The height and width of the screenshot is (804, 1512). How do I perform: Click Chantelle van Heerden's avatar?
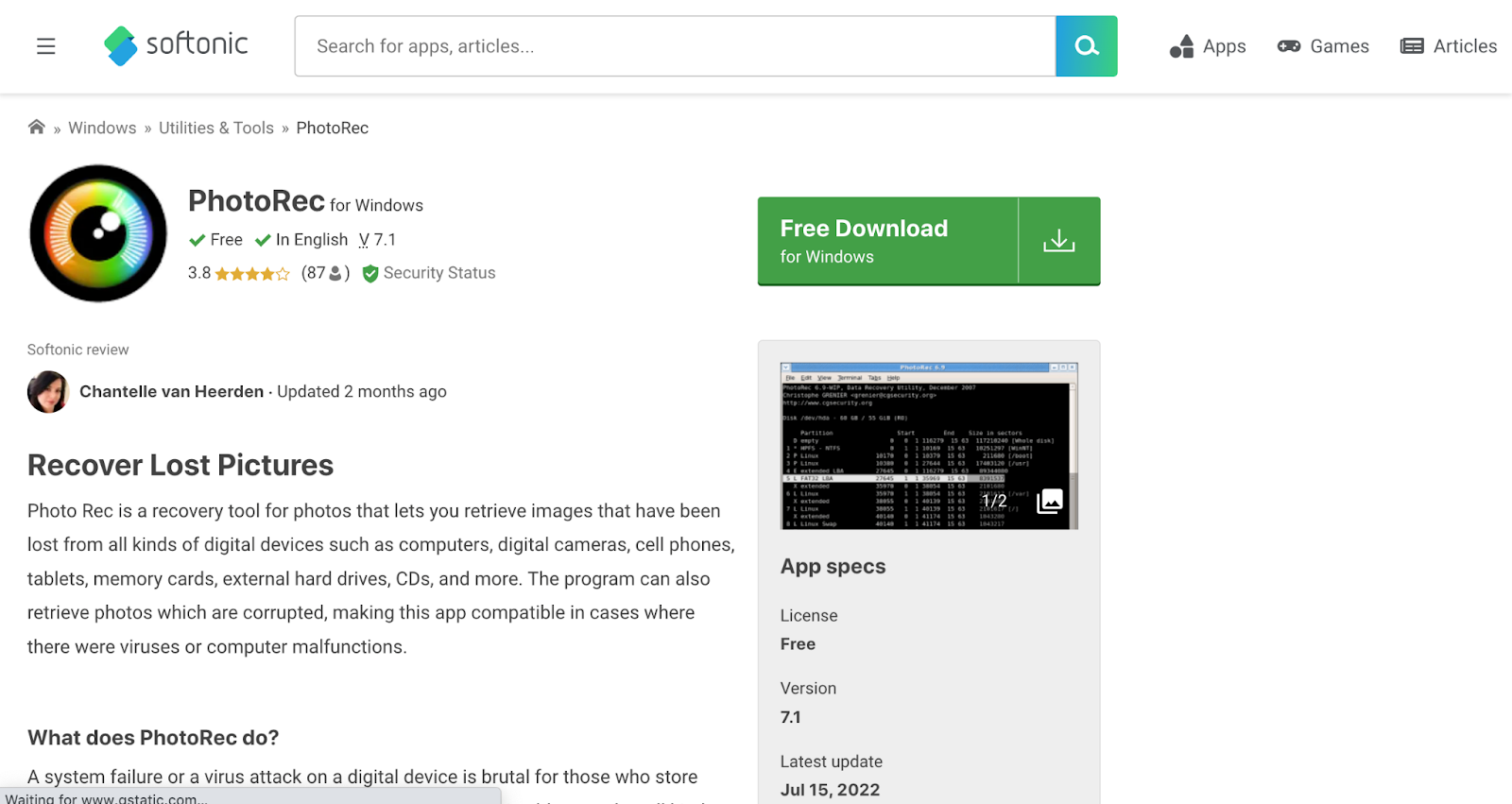click(x=48, y=392)
